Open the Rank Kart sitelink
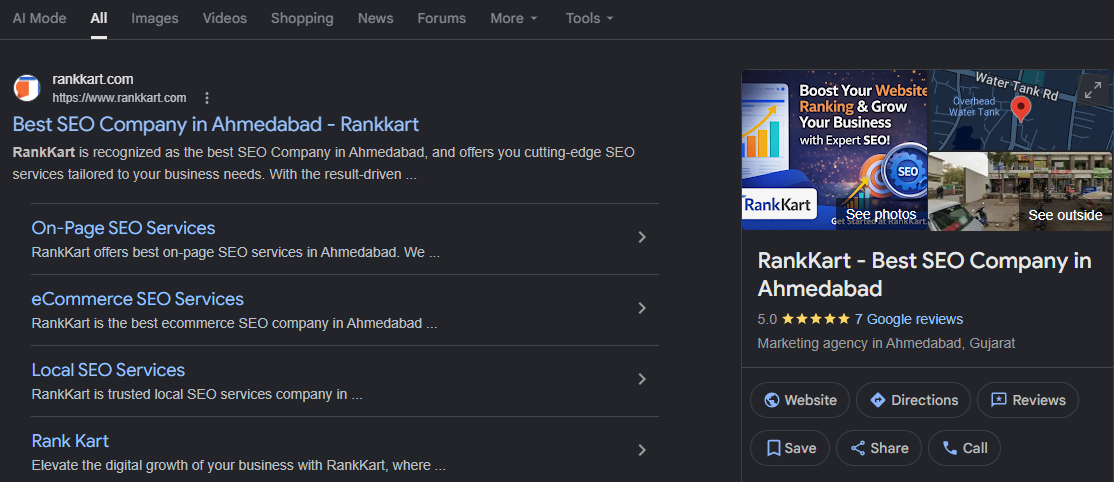 (x=70, y=441)
